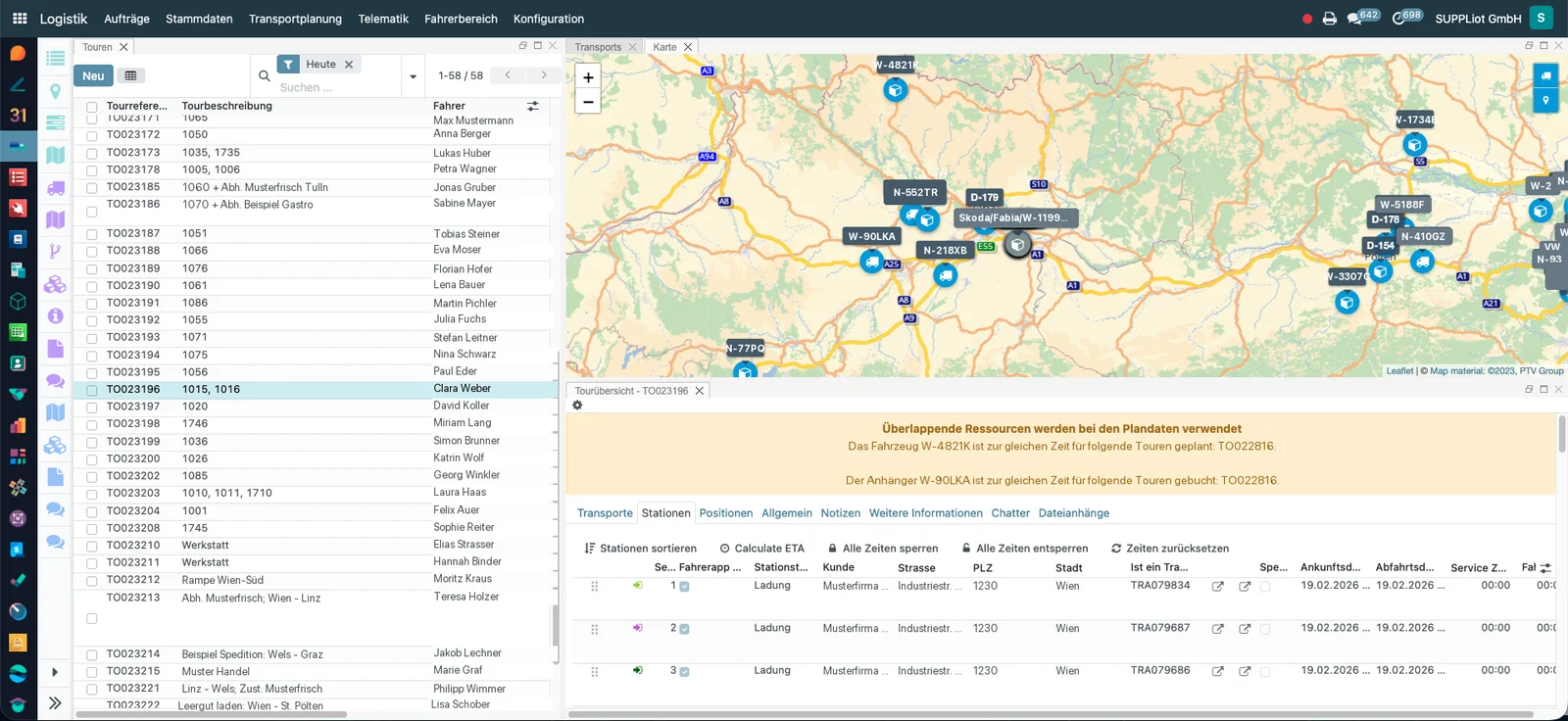1568x721 pixels.
Task: Expand the sidebar play arrow
Action: [x=55, y=672]
